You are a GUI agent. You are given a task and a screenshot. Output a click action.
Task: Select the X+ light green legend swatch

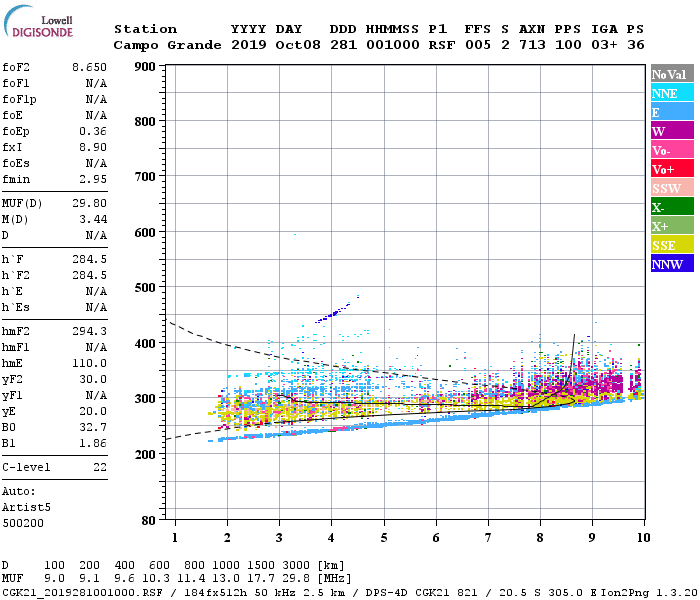(x=672, y=226)
